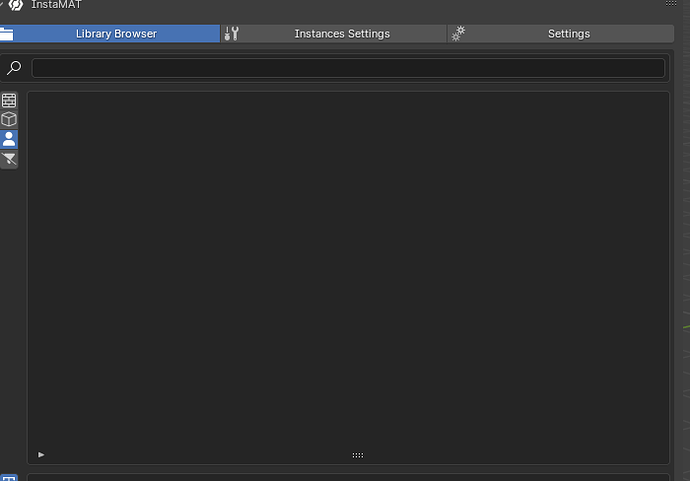Click the InstaMAT logo in panel header

coord(15,5)
